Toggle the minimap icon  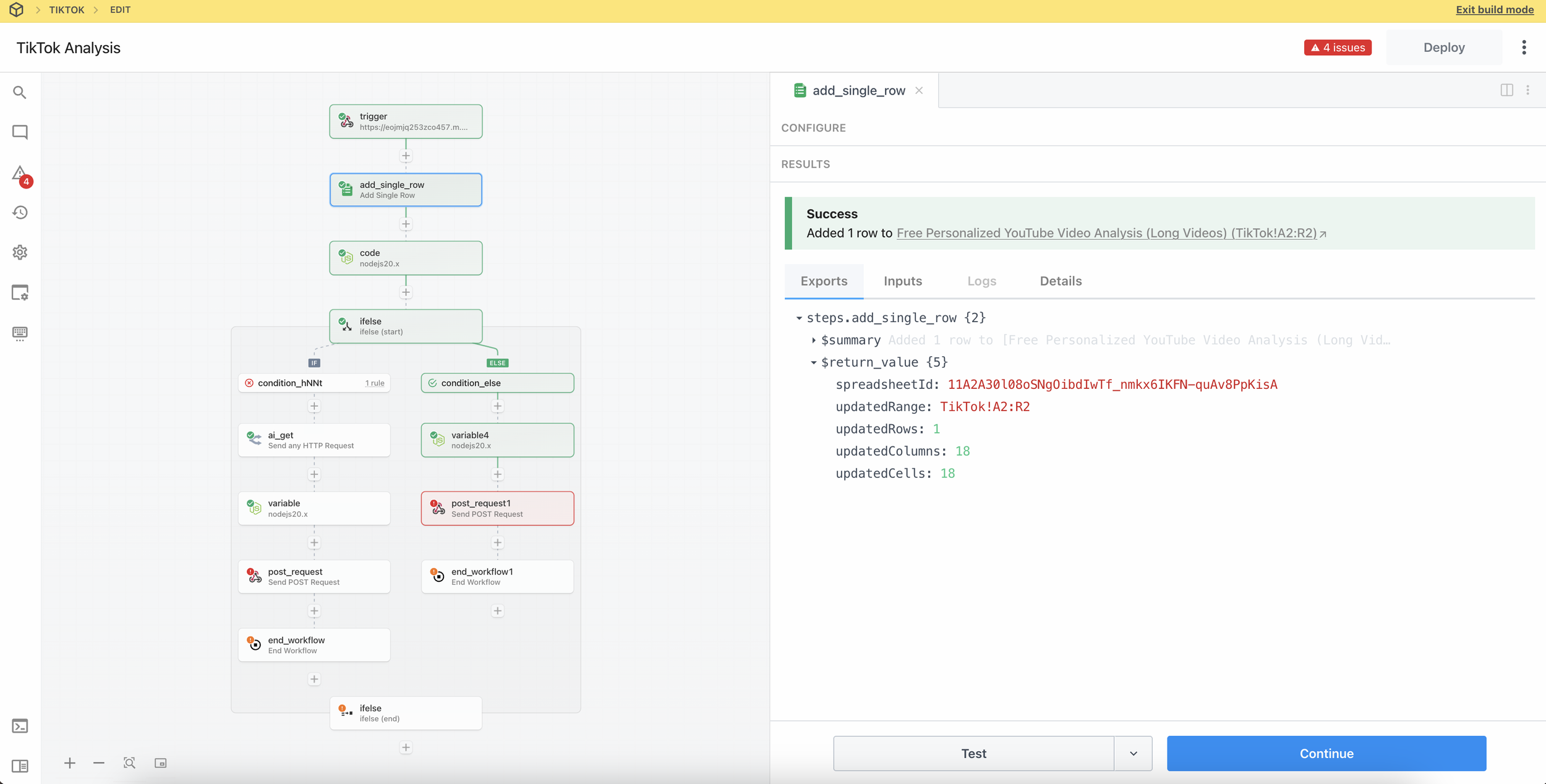click(x=161, y=763)
